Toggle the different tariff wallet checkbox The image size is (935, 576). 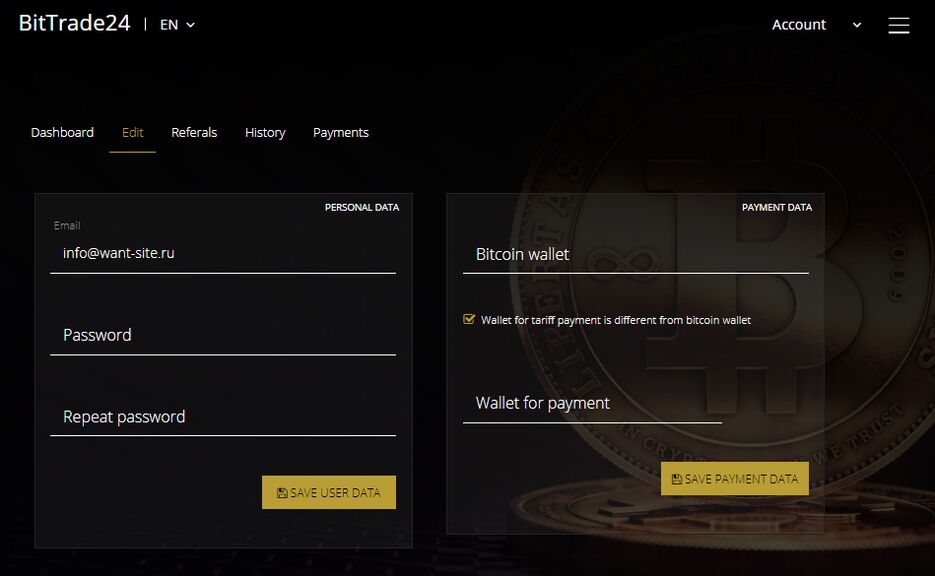(x=469, y=320)
